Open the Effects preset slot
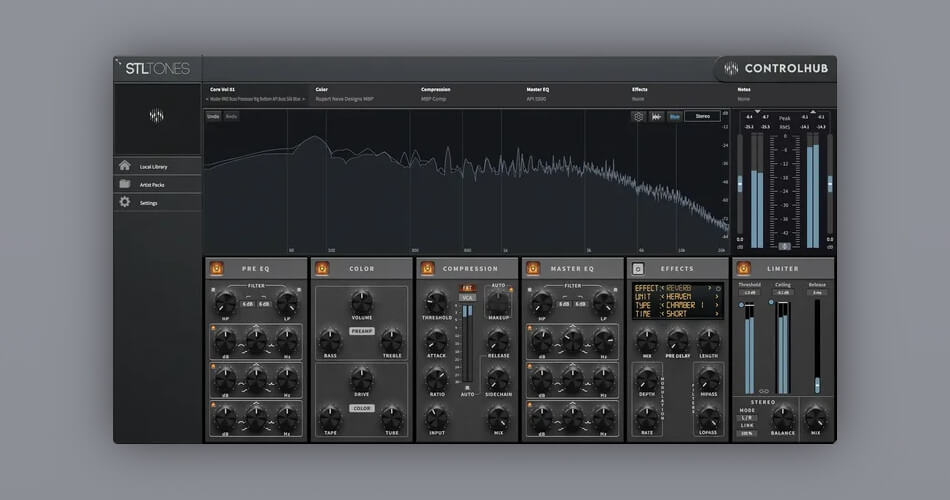950x500 pixels. (x=680, y=94)
